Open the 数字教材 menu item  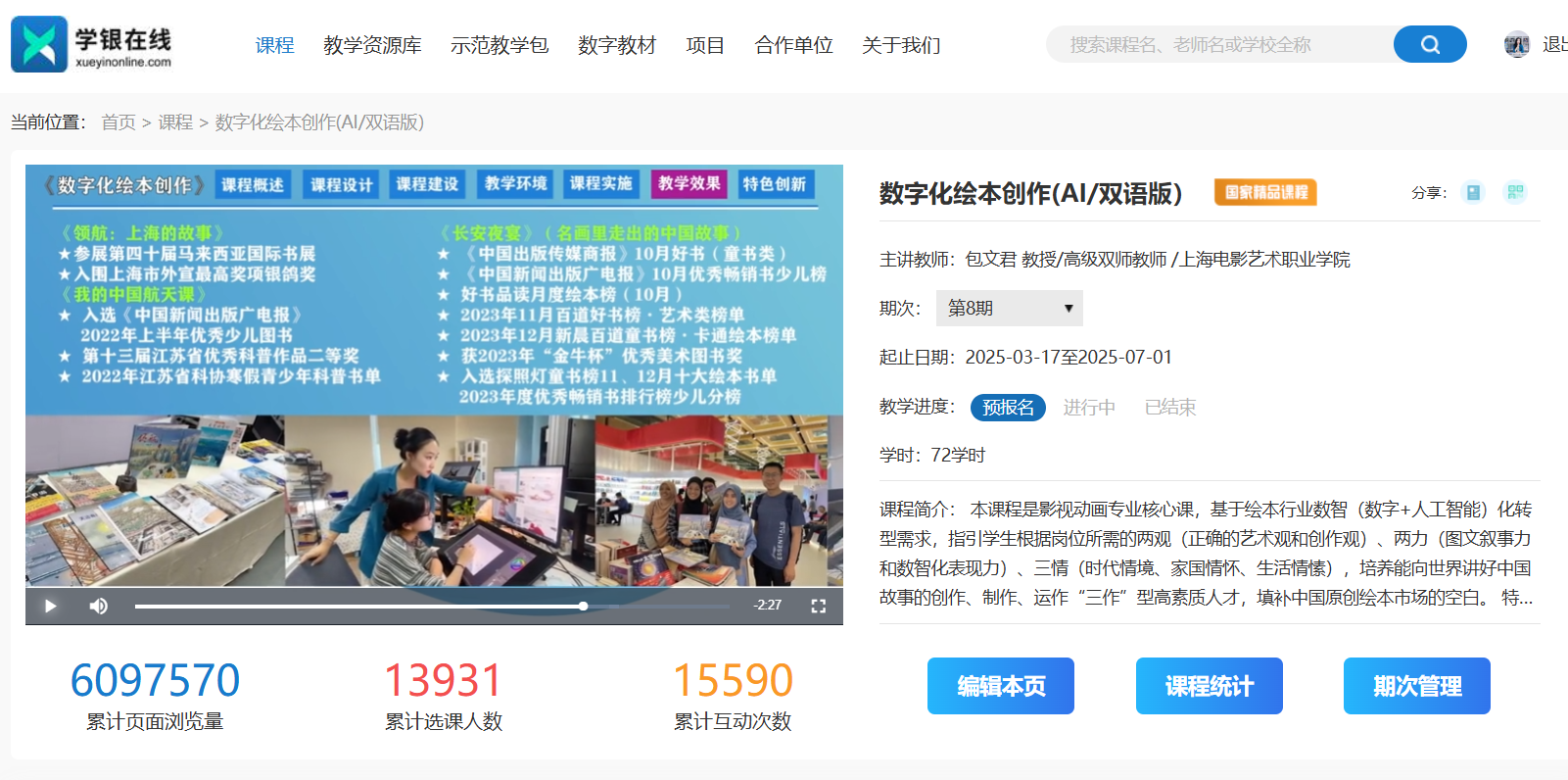tap(617, 45)
